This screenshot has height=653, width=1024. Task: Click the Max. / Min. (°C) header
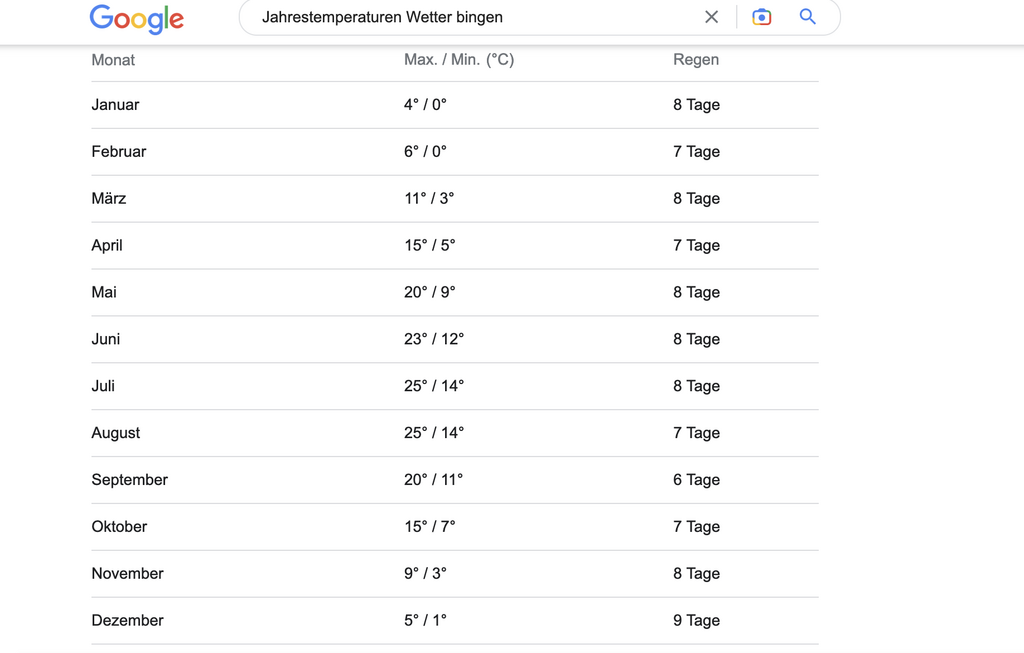point(459,60)
